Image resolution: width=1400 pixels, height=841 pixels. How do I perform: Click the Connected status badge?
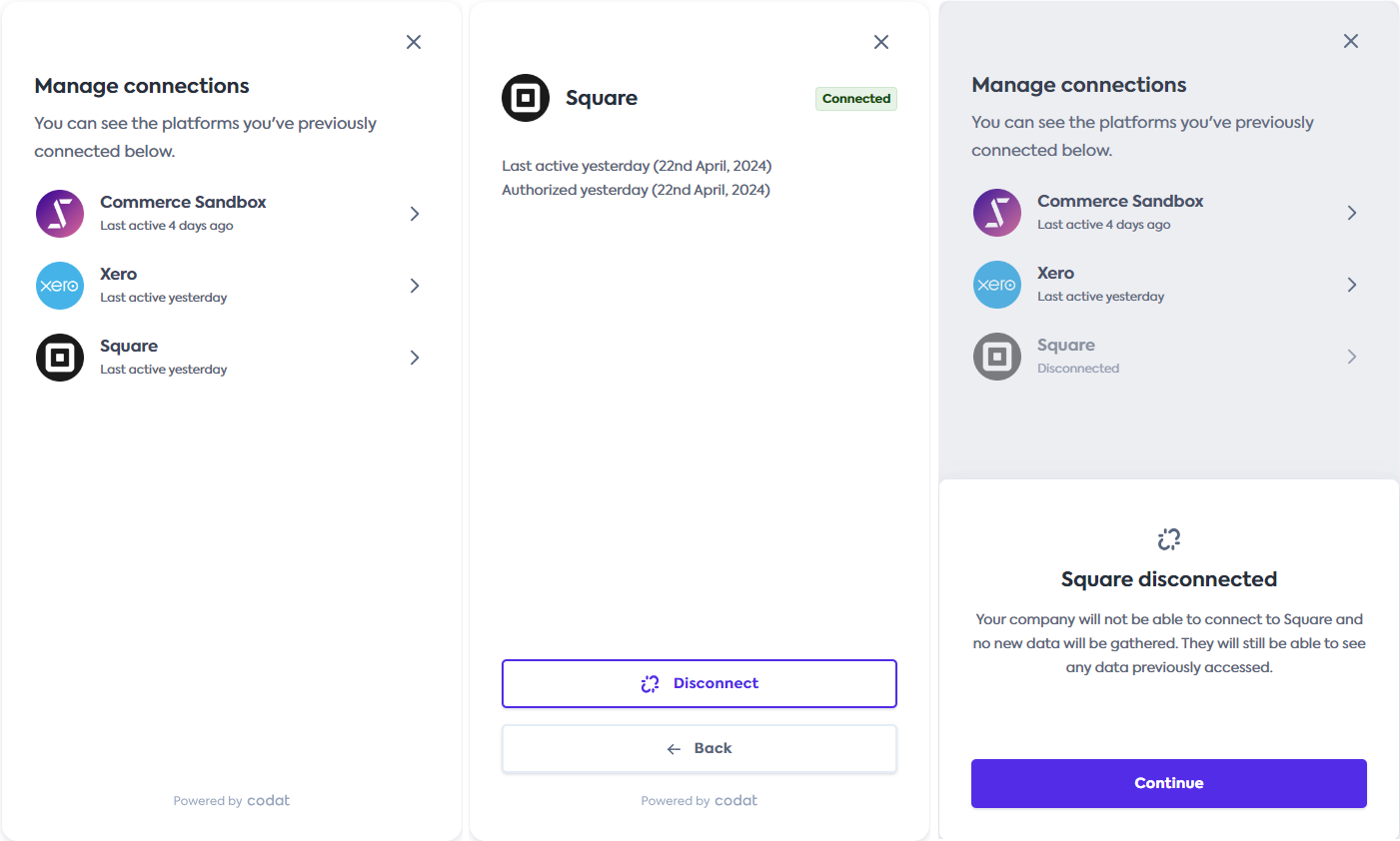(x=855, y=98)
